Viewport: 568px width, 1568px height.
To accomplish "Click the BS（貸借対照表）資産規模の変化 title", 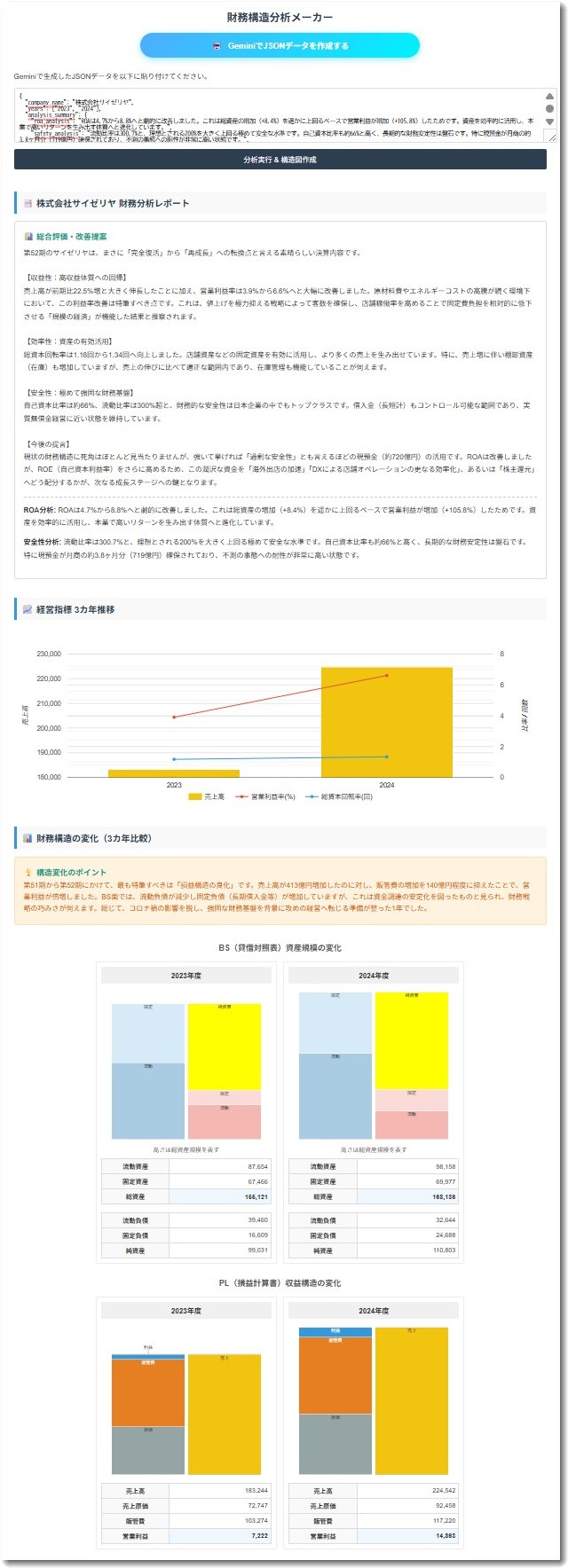I will 280,948.
